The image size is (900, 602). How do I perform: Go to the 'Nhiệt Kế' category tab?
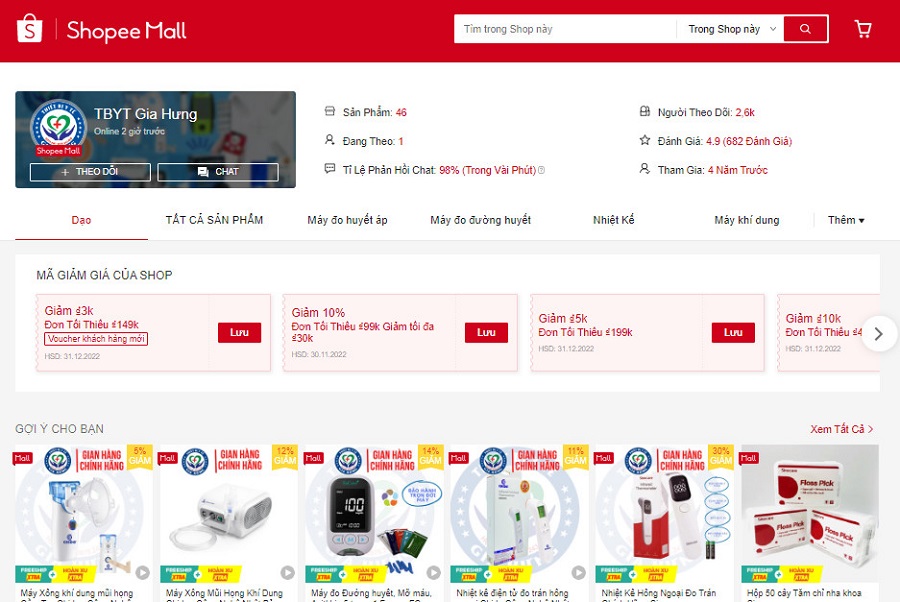pos(613,220)
